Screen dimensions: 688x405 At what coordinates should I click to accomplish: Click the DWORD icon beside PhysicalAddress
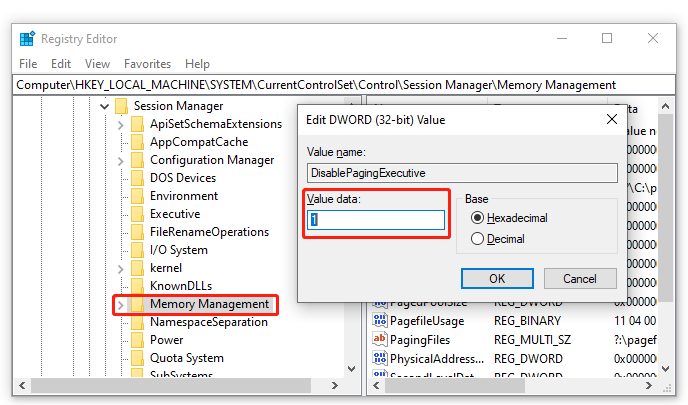coord(380,358)
